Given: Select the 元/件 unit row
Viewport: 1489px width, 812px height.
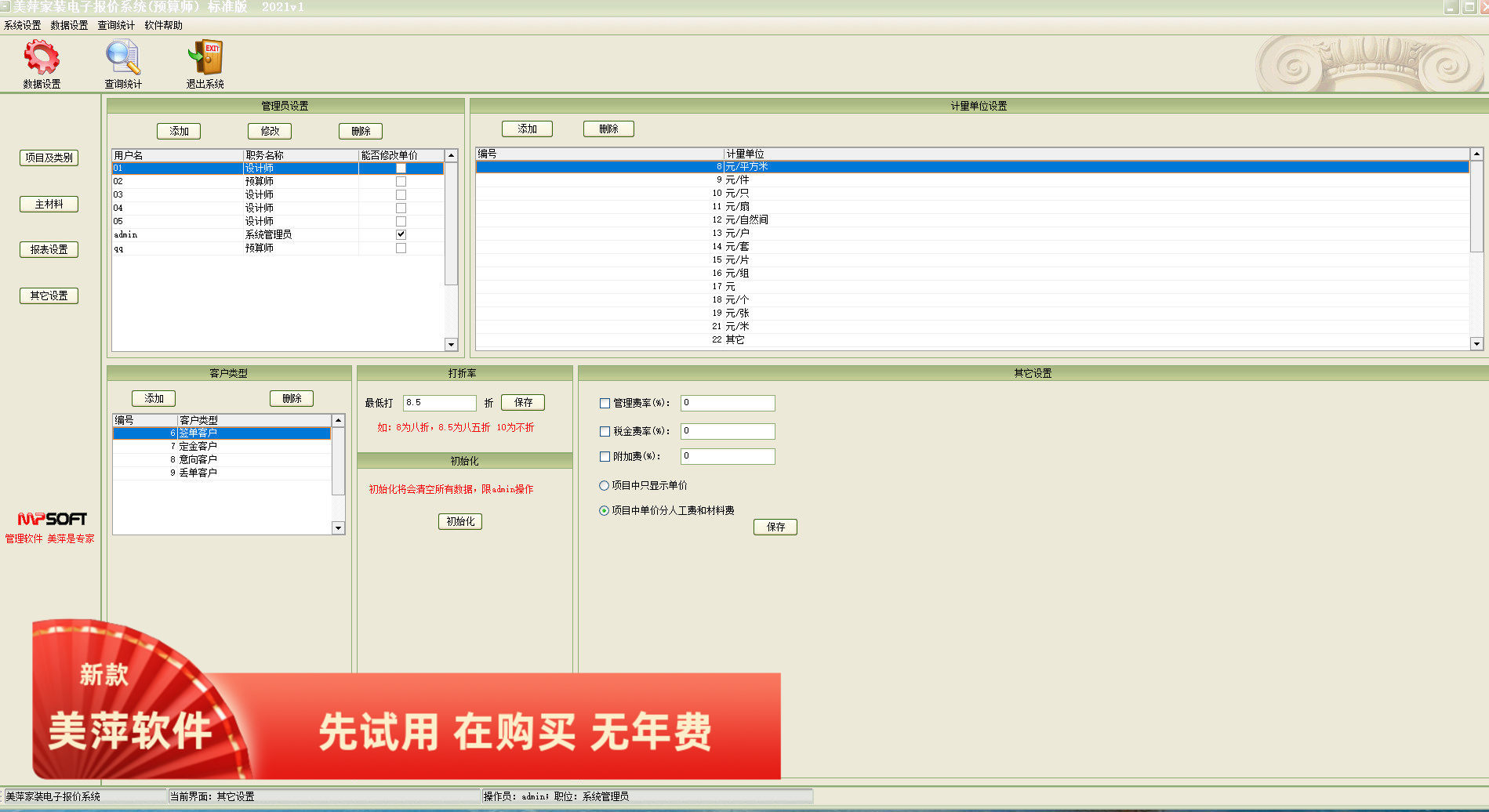Looking at the screenshot, I should [972, 179].
